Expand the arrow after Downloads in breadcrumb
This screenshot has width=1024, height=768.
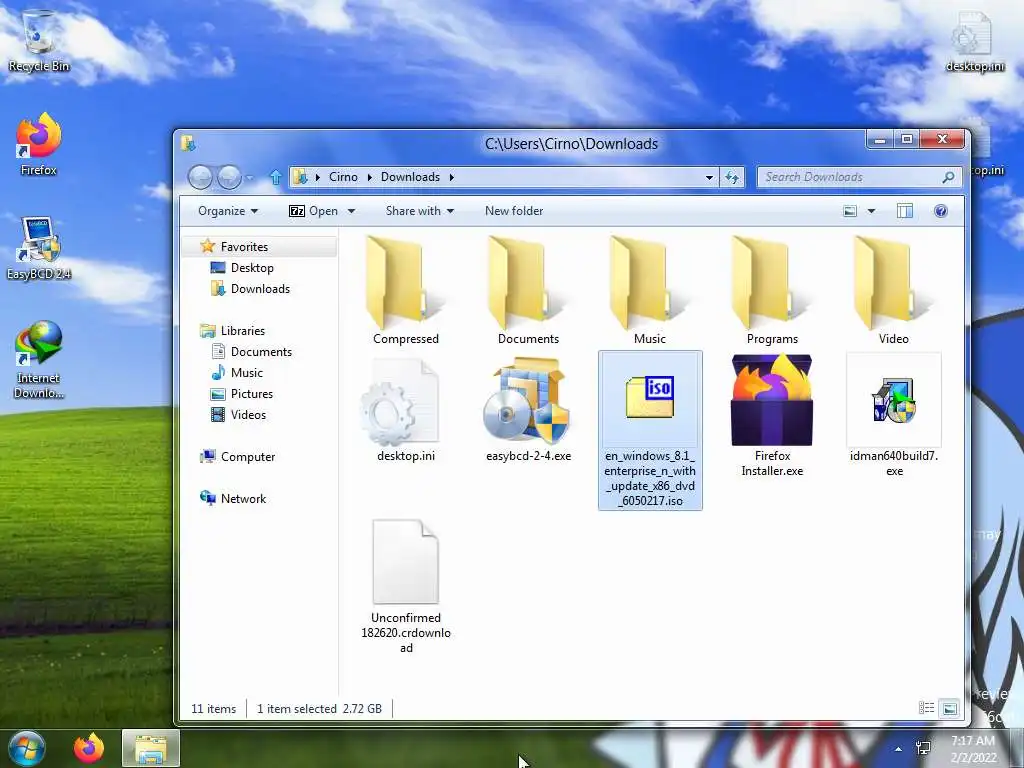click(451, 177)
